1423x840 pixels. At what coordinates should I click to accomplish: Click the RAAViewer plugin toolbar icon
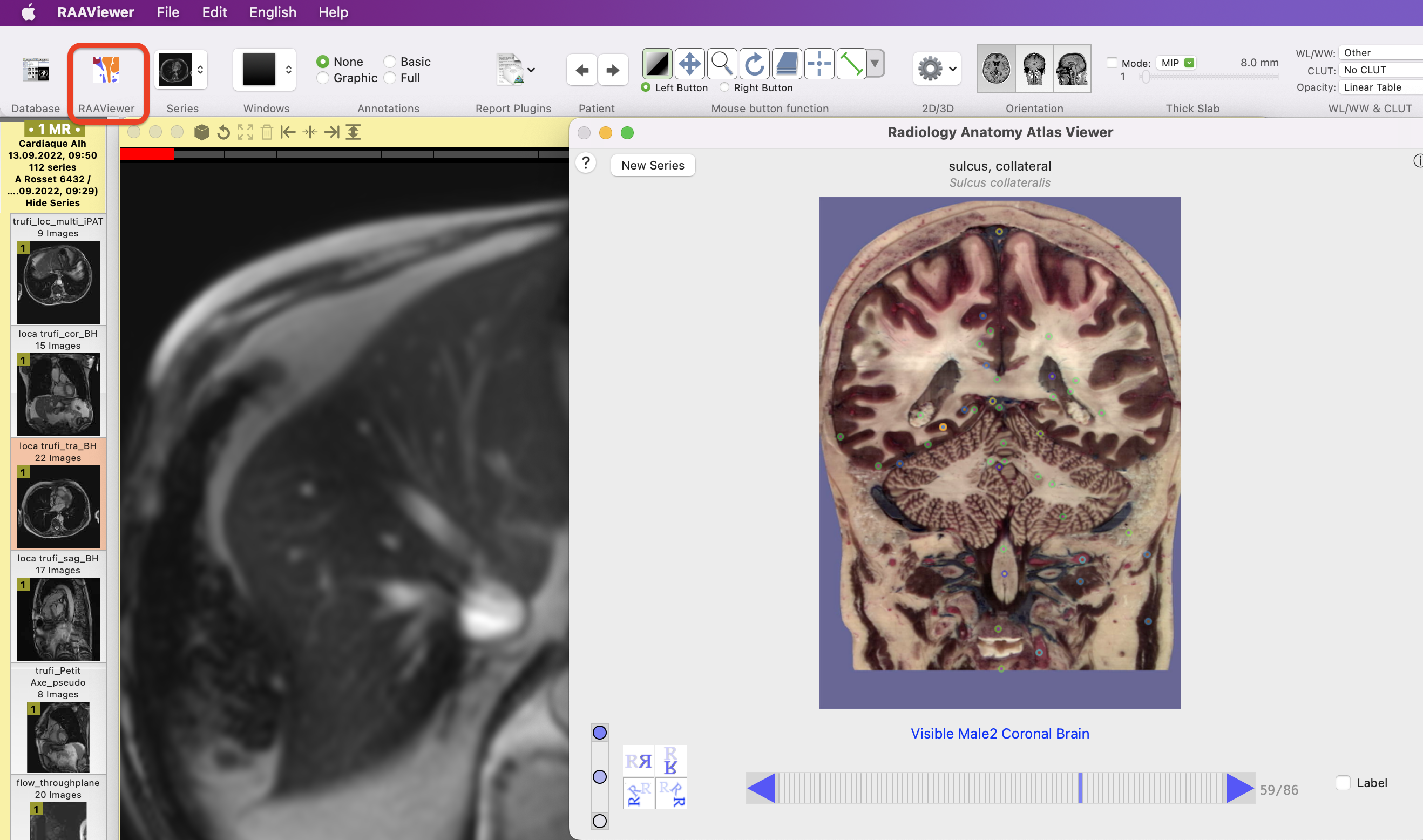(x=106, y=70)
